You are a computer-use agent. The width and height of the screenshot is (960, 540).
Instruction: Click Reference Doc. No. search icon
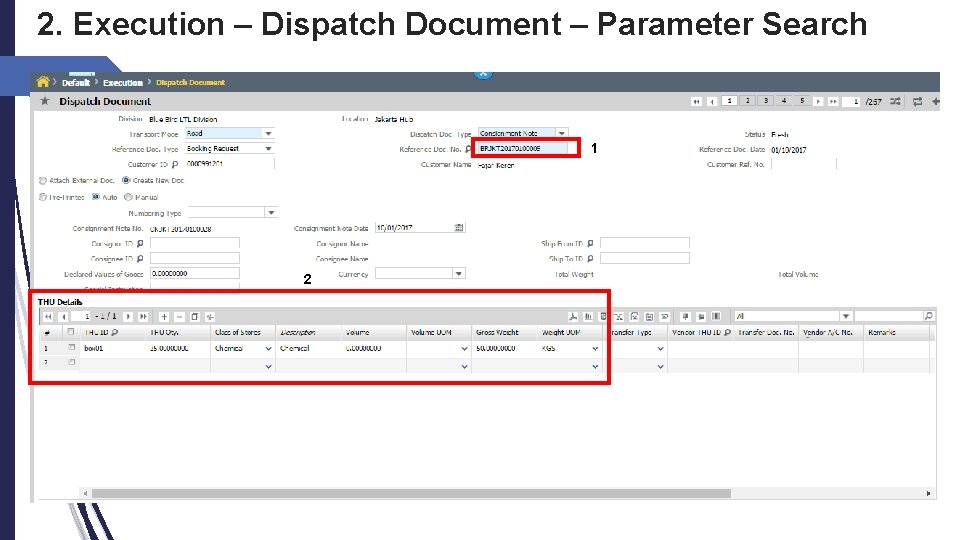click(x=468, y=149)
